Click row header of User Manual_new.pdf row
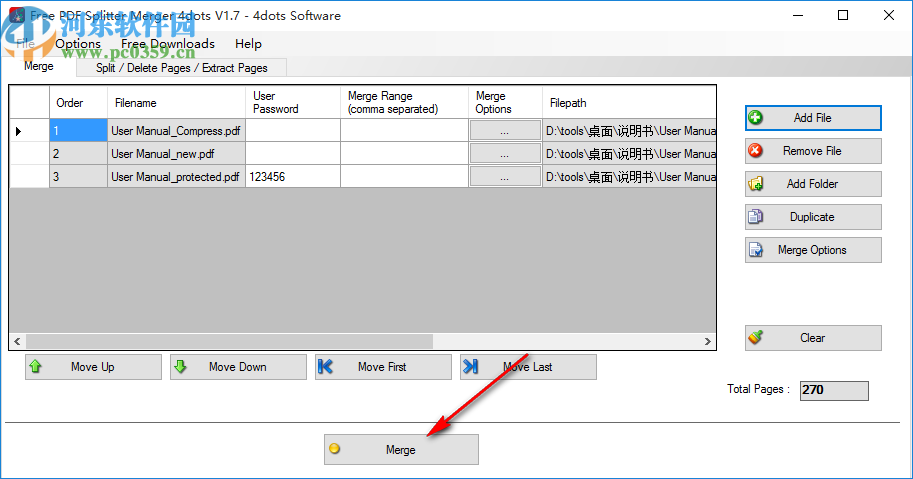Screen dimensions: 913x479 pyautogui.click(x=30, y=154)
